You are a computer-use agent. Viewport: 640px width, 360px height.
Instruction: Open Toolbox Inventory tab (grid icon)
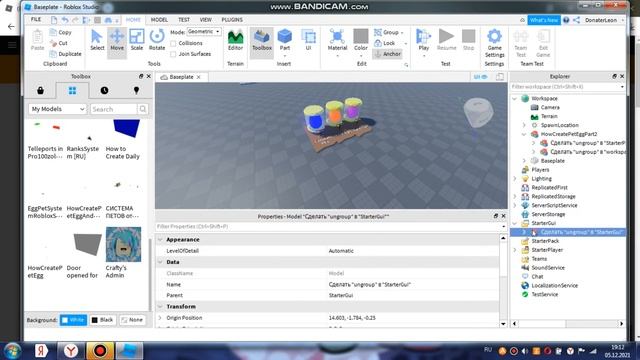tap(72, 91)
